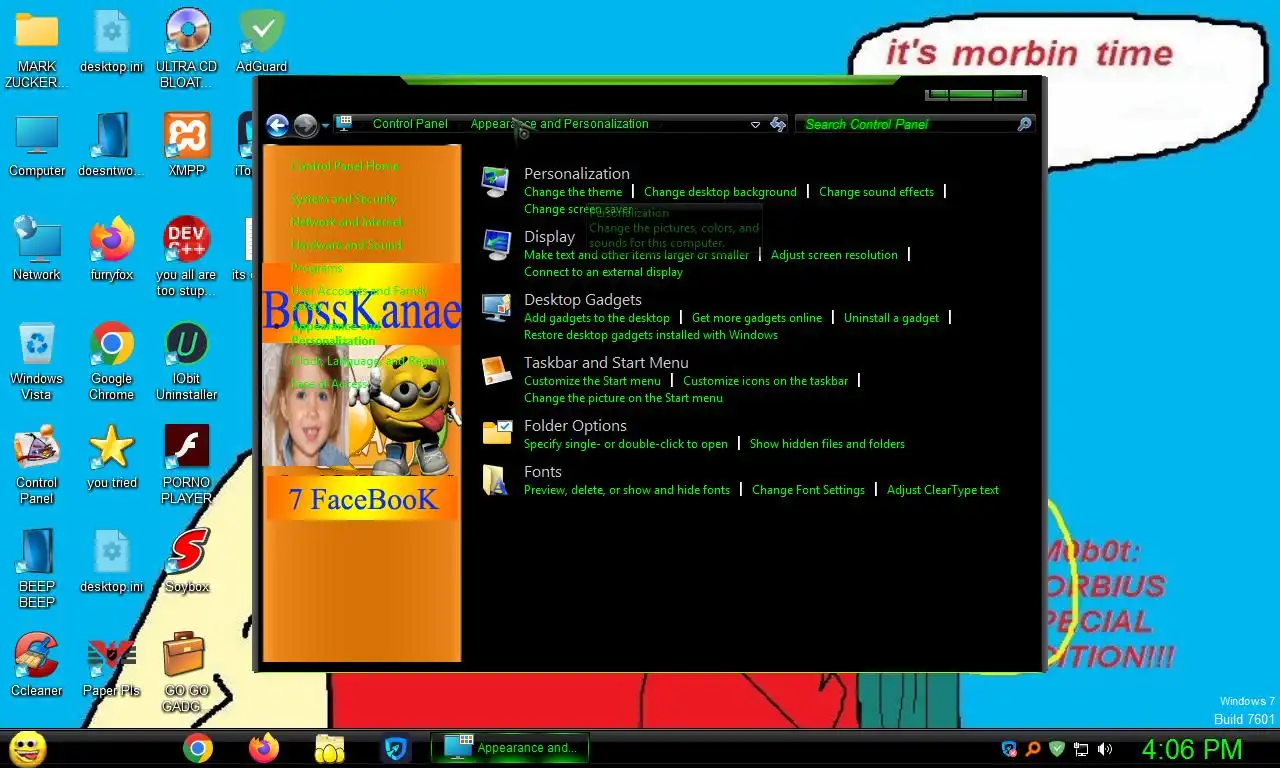Select the furryfox desktop shortcut
Image resolution: width=1280 pixels, height=768 pixels.
[x=112, y=249]
